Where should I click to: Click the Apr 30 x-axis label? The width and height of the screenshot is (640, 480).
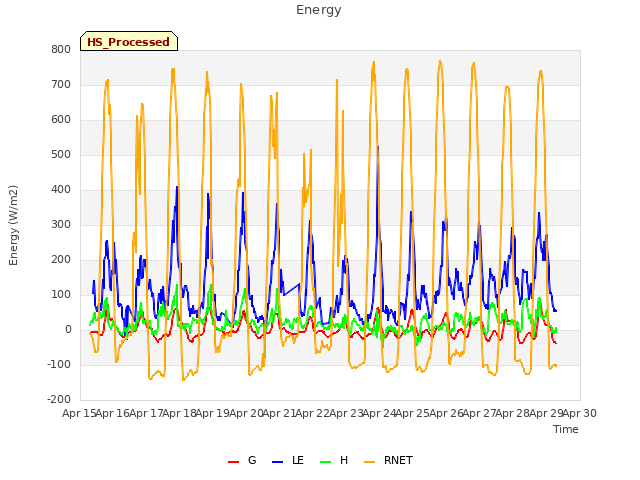pyautogui.click(x=580, y=413)
